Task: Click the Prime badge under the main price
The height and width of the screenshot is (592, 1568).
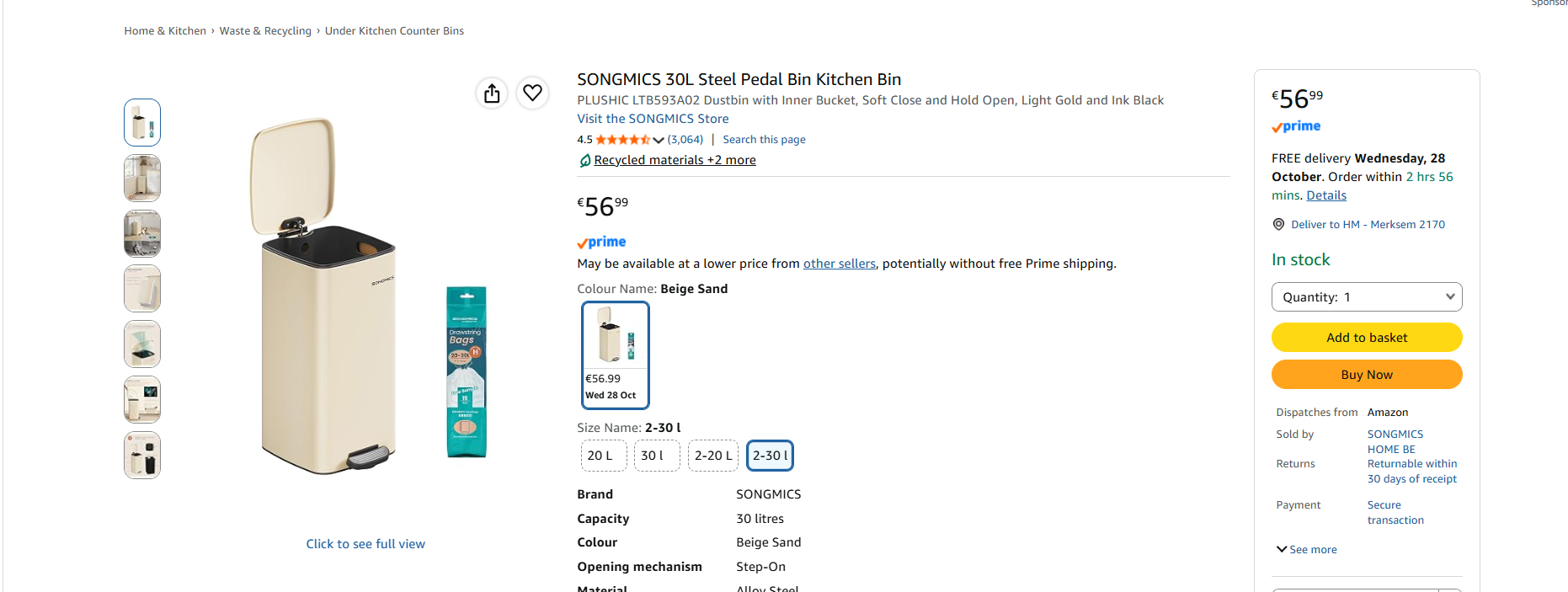Action: tap(601, 243)
